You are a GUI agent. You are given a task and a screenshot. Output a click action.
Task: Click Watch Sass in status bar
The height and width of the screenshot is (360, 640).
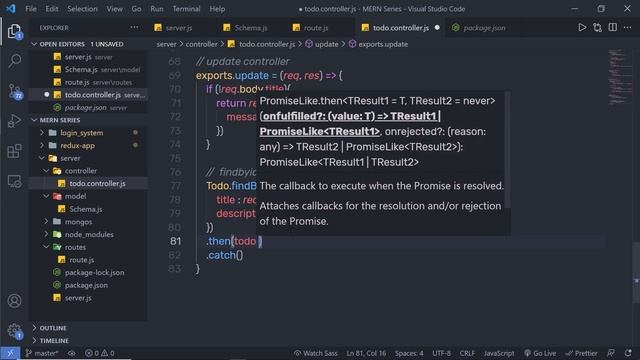tap(316, 353)
